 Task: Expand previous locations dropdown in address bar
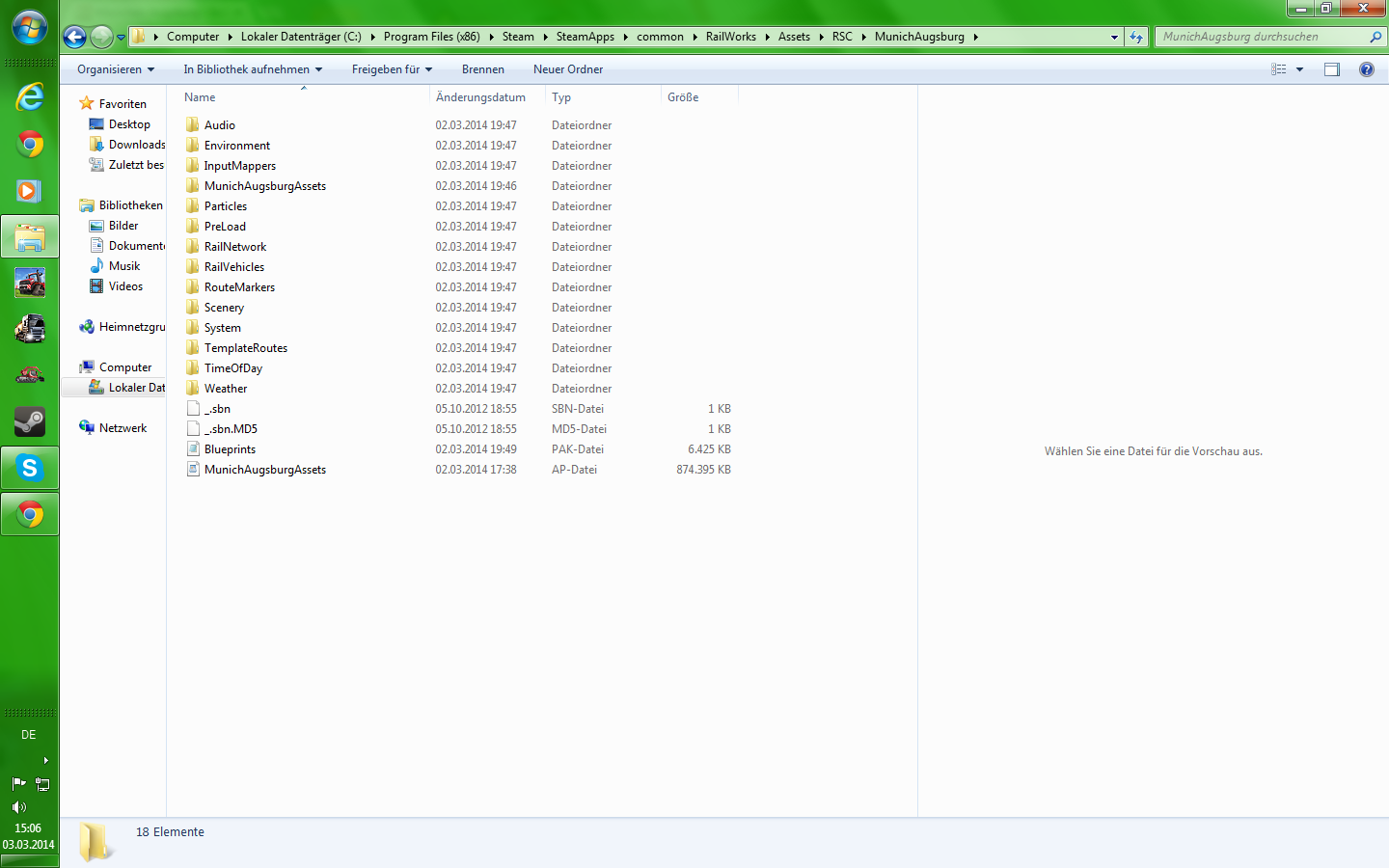[x=1114, y=37]
